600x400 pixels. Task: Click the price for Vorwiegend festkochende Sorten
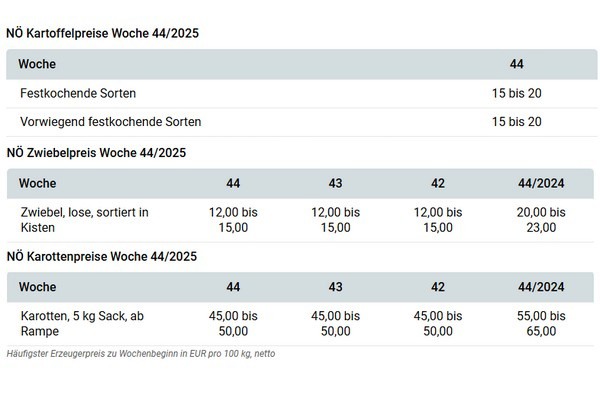[516, 122]
